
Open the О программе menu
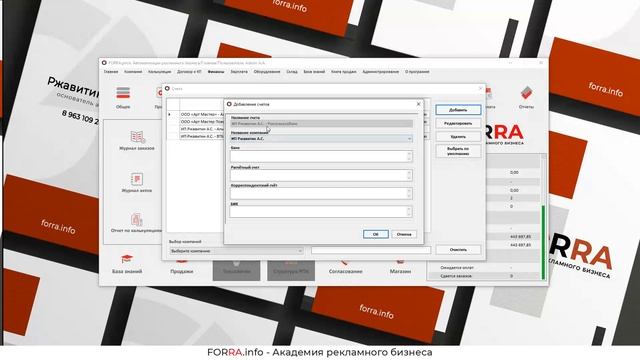point(417,72)
